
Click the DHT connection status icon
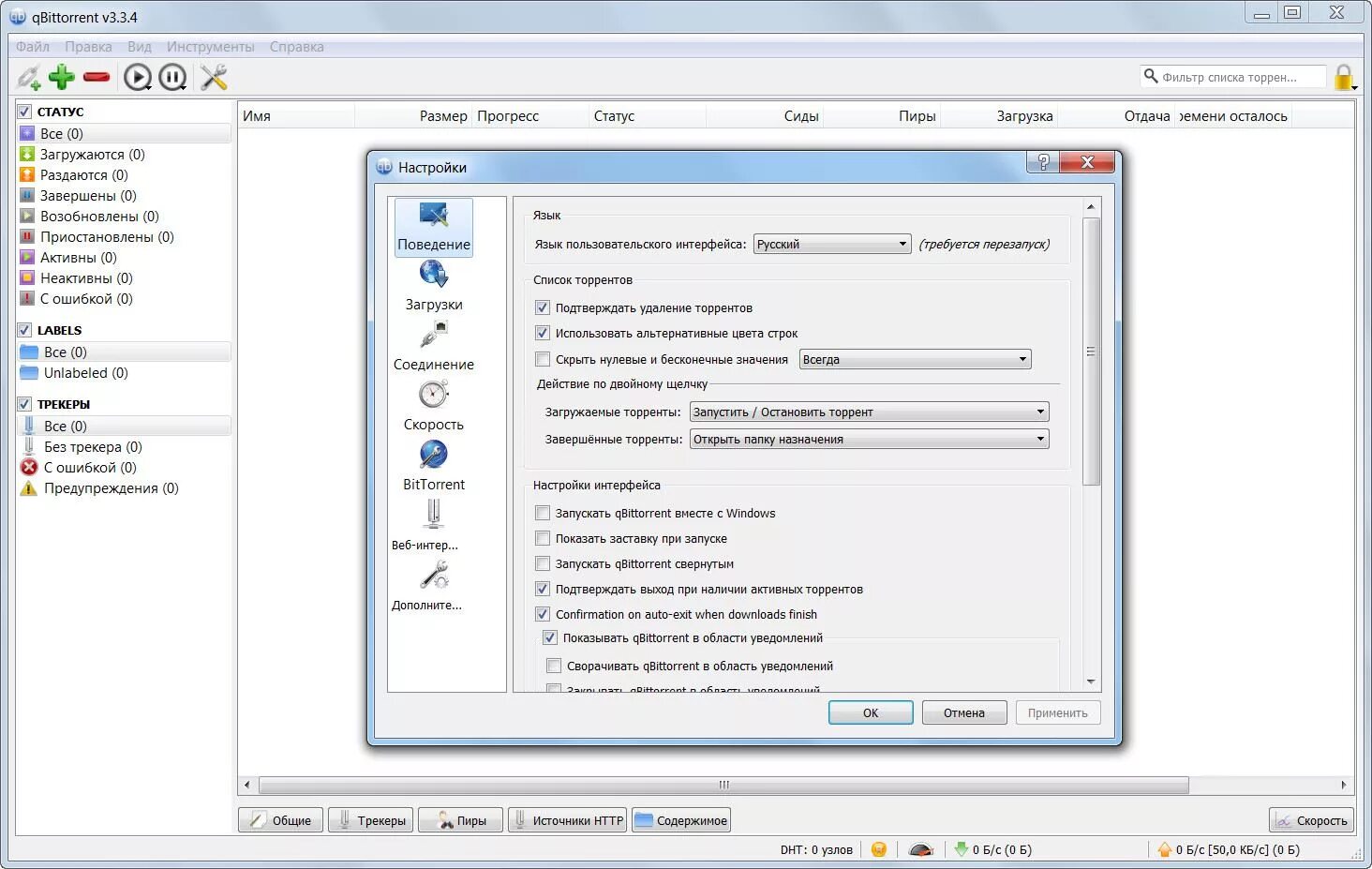878,849
